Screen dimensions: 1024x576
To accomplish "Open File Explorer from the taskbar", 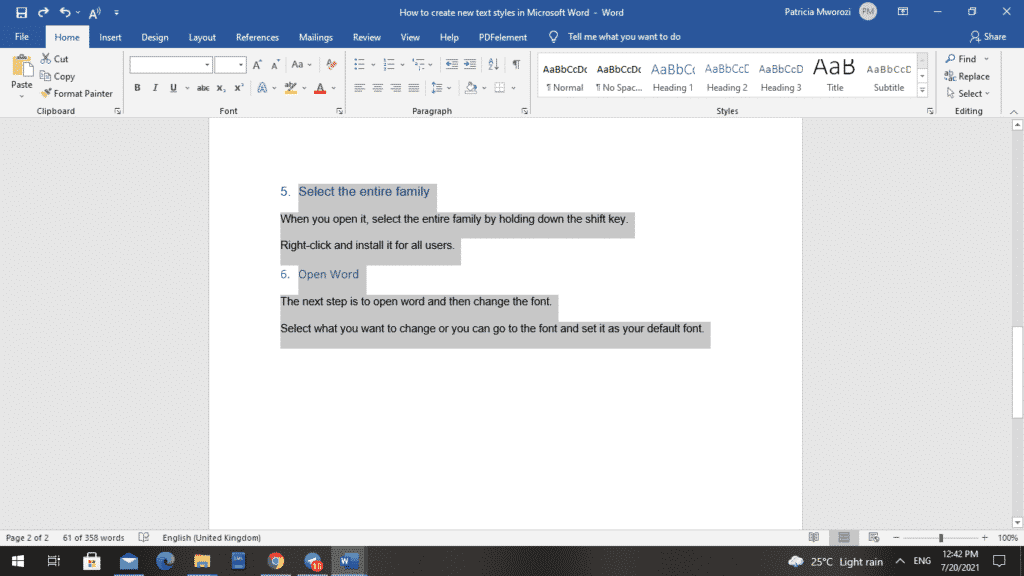I will pos(202,561).
